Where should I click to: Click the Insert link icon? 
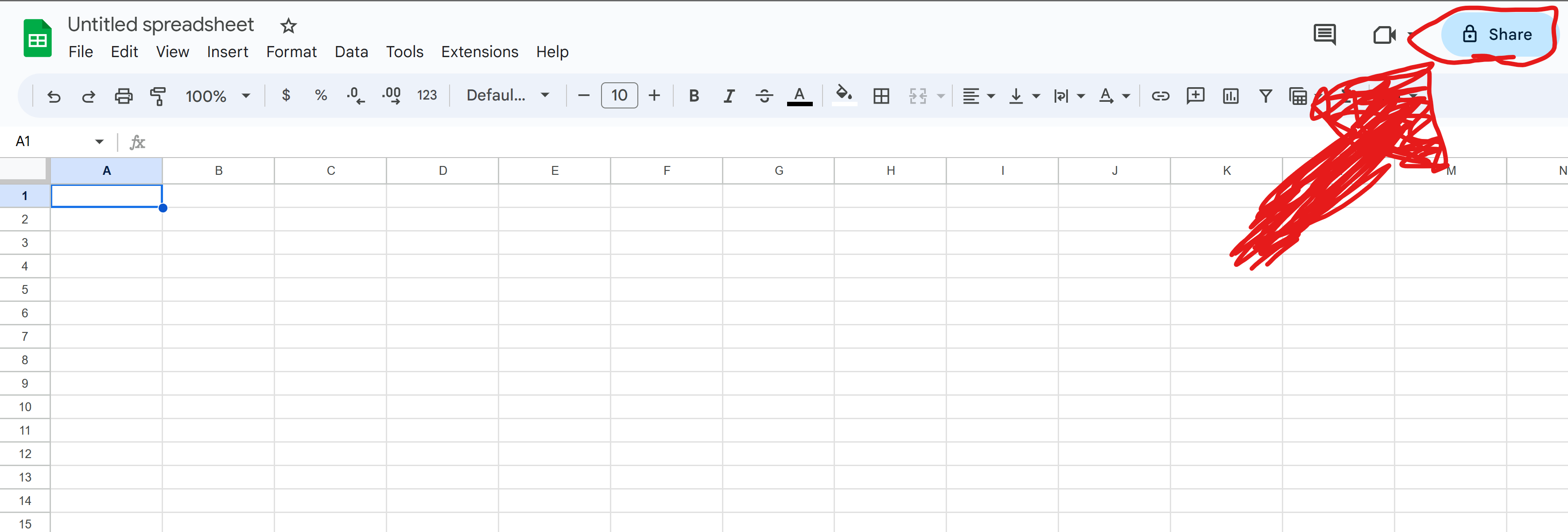click(x=1160, y=96)
